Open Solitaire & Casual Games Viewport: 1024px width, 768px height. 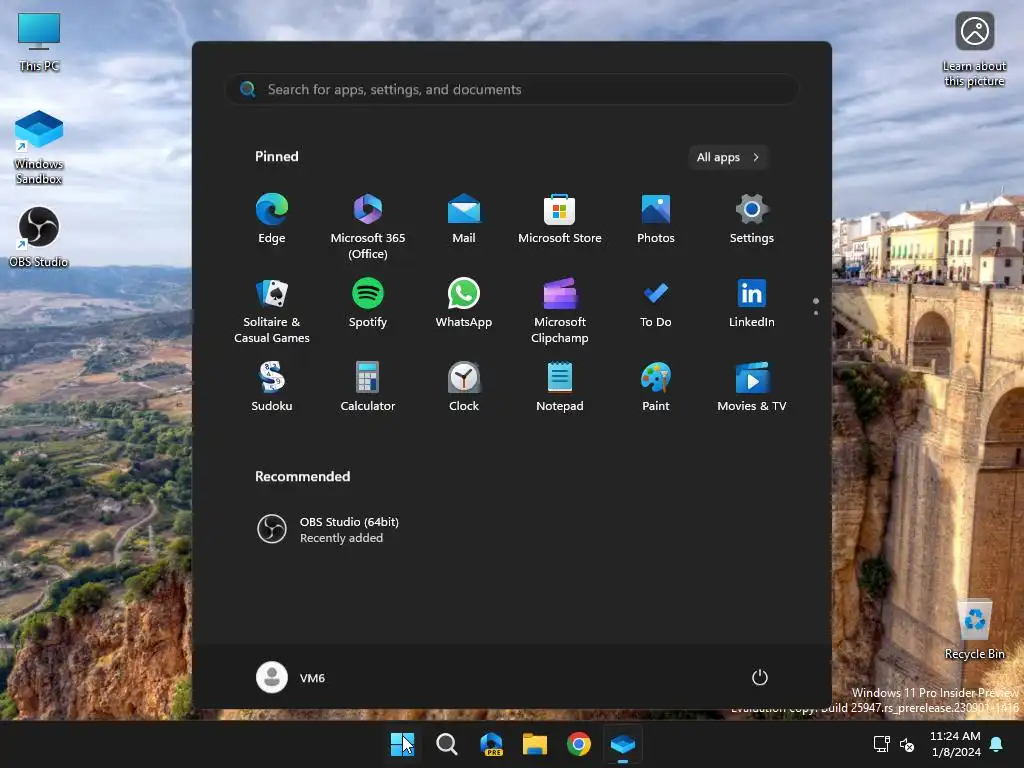[x=272, y=310]
